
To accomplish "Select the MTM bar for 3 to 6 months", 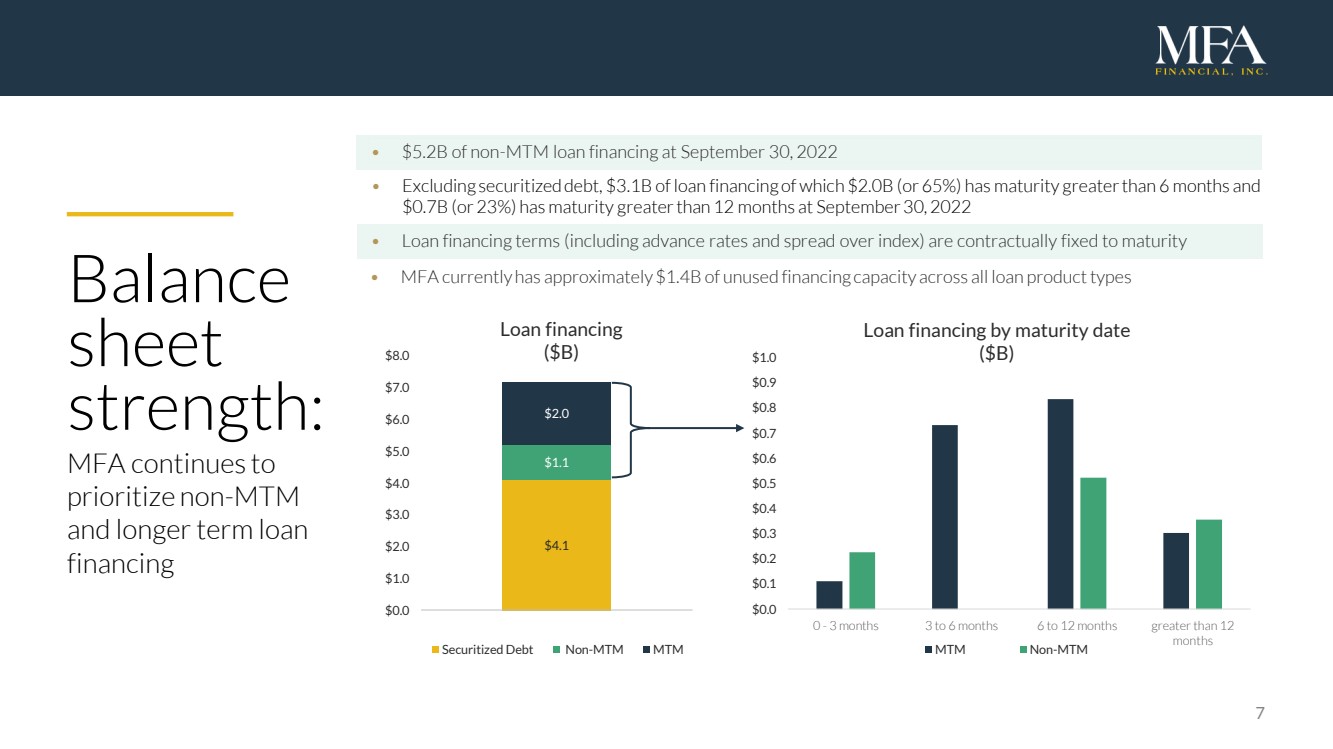I will tap(945, 517).
